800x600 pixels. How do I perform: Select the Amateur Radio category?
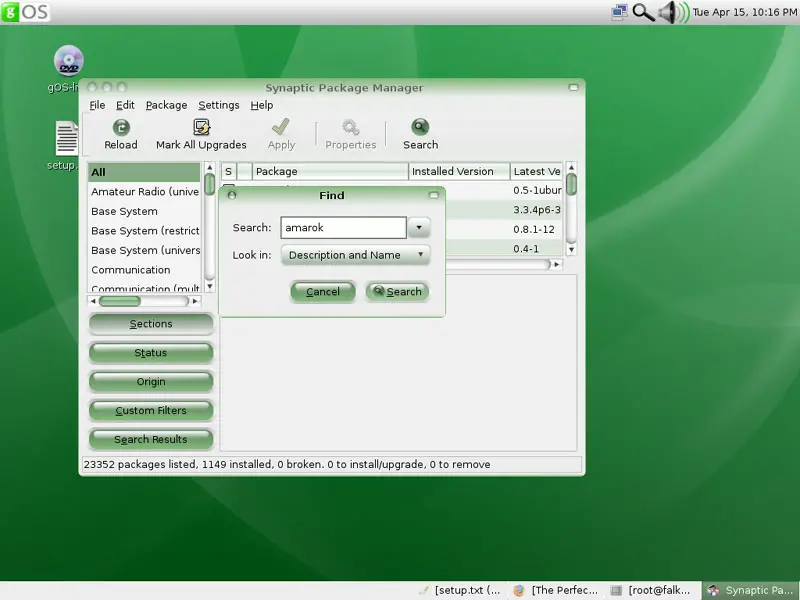coord(144,192)
